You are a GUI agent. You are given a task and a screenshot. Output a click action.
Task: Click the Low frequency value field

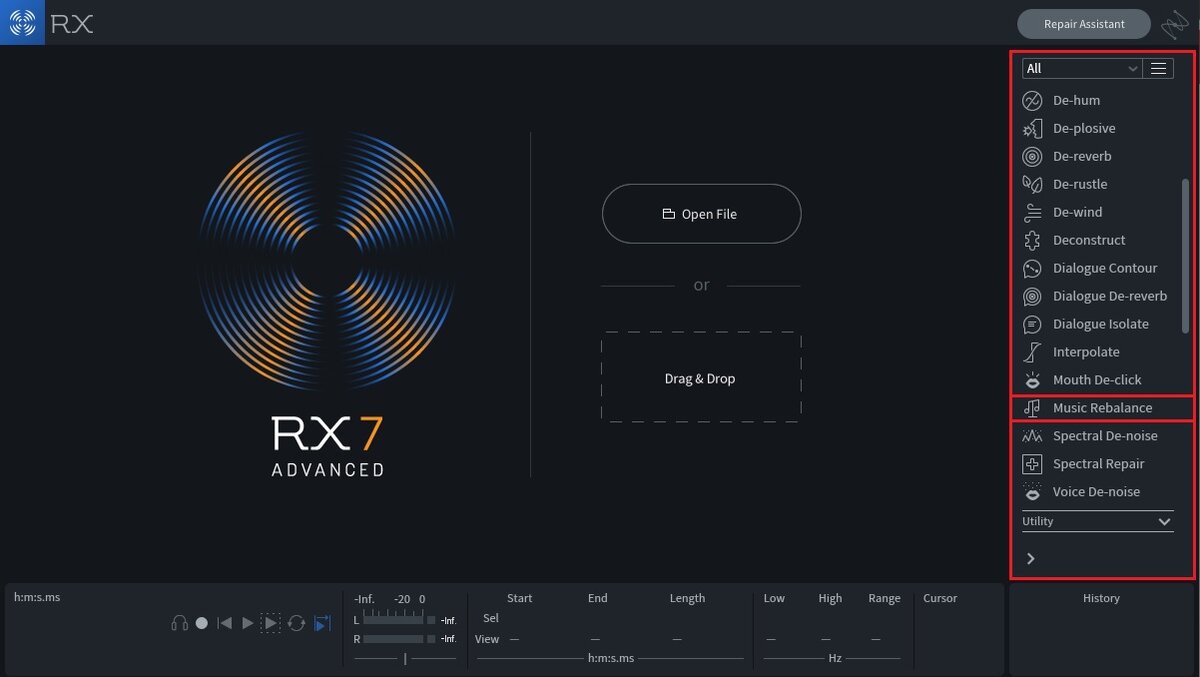point(771,639)
